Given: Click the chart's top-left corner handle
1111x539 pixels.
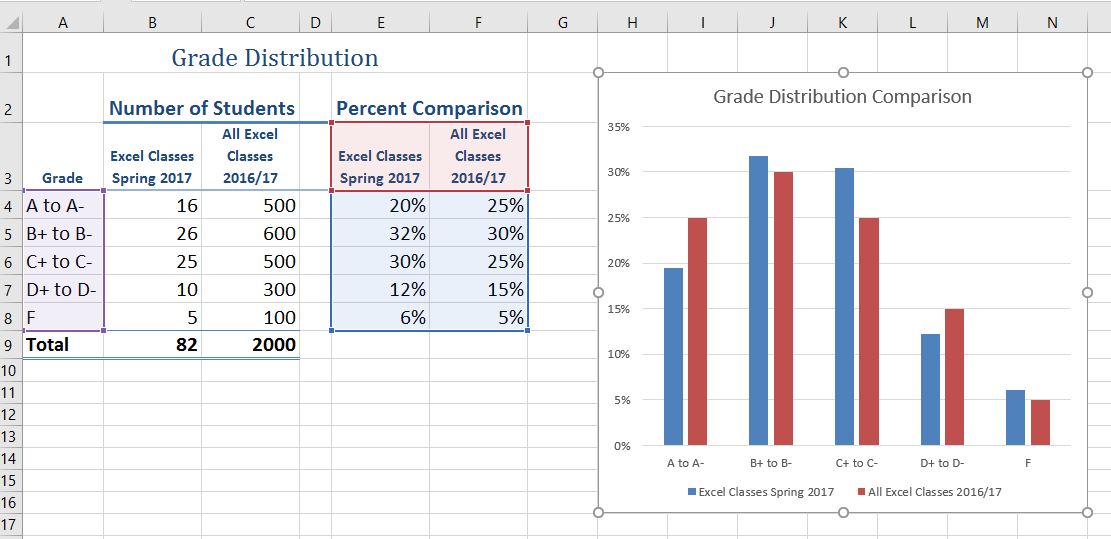Looking at the screenshot, I should click(x=598, y=72).
